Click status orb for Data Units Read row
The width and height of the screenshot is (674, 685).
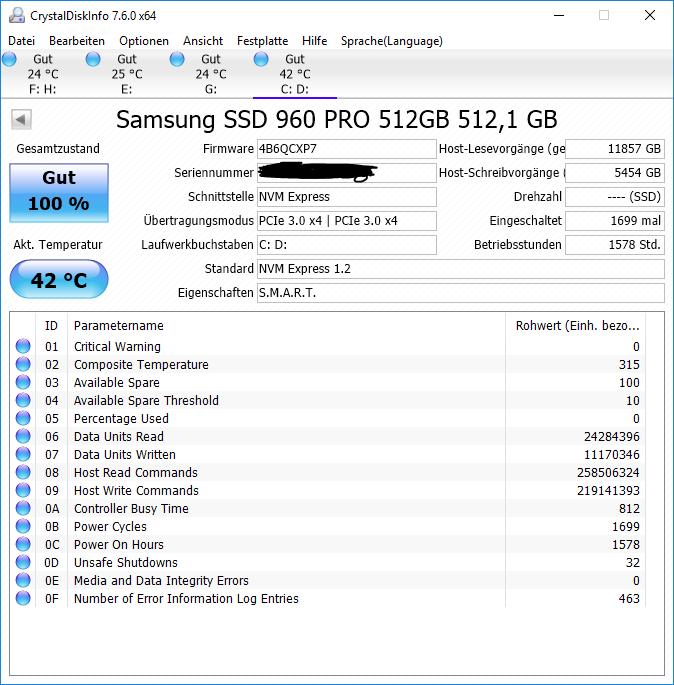tap(23, 436)
